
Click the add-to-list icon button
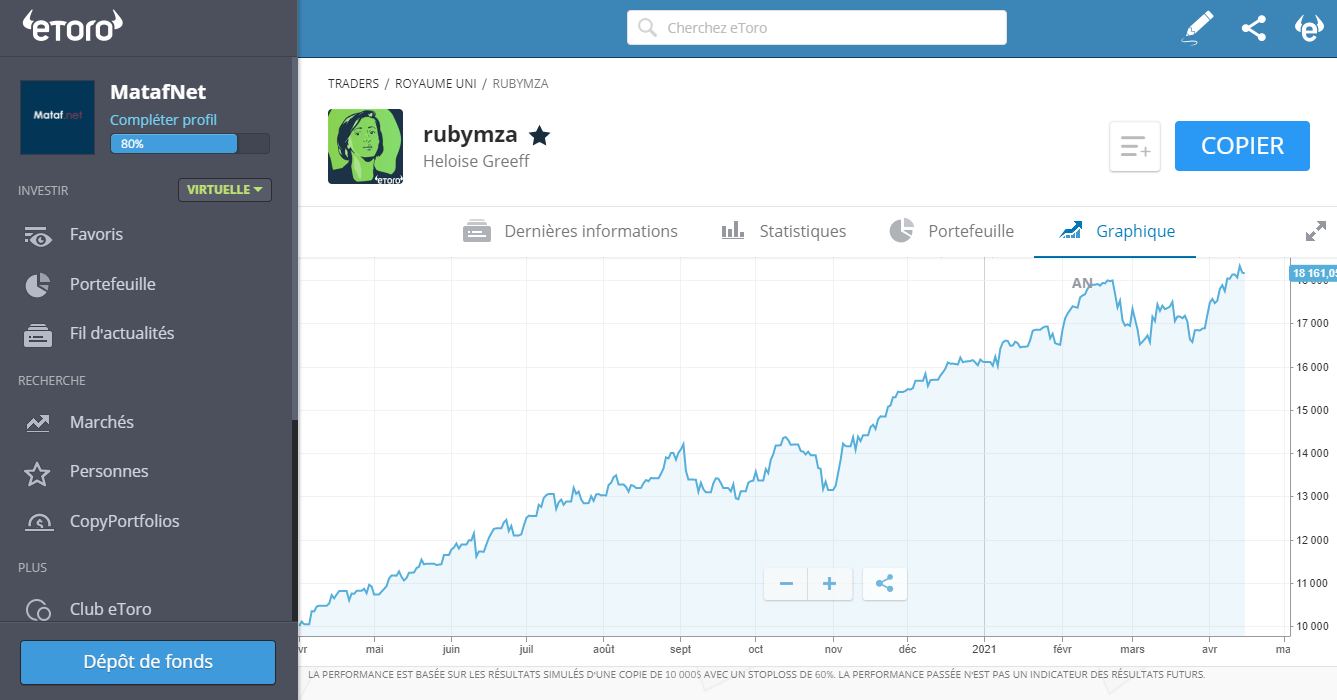point(1135,147)
